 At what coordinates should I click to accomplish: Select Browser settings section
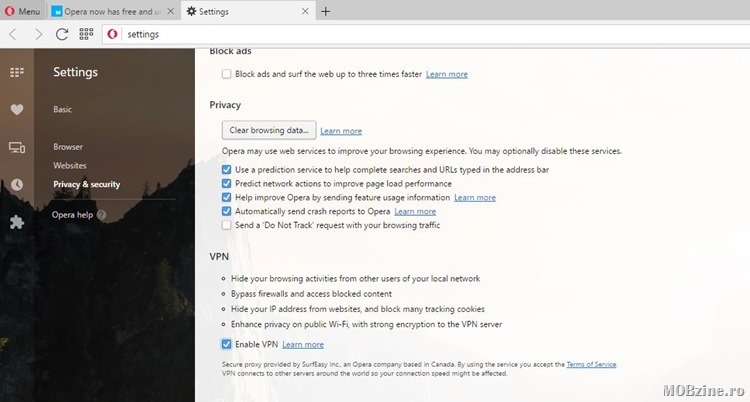68,147
